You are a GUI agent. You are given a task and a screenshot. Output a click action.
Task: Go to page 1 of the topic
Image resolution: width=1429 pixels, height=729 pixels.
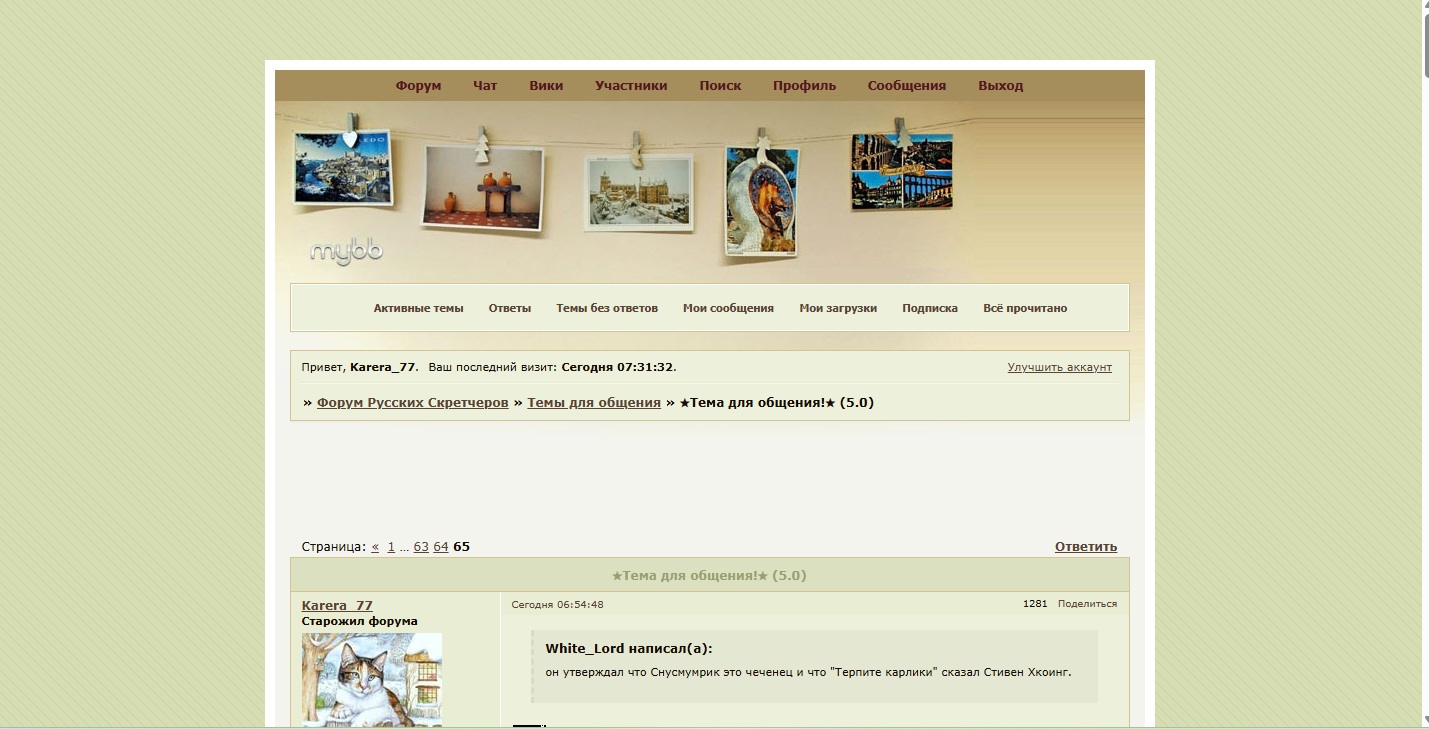click(x=391, y=547)
